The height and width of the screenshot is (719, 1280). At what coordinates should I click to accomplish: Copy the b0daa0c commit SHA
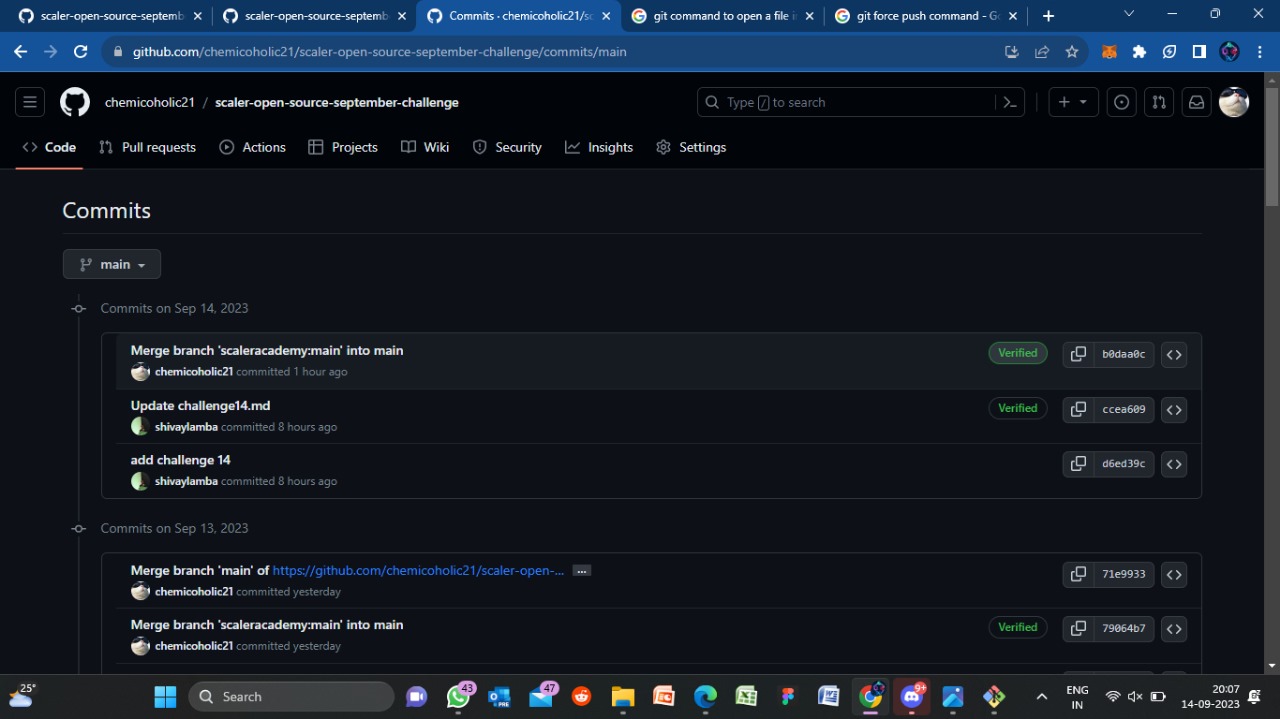1078,354
